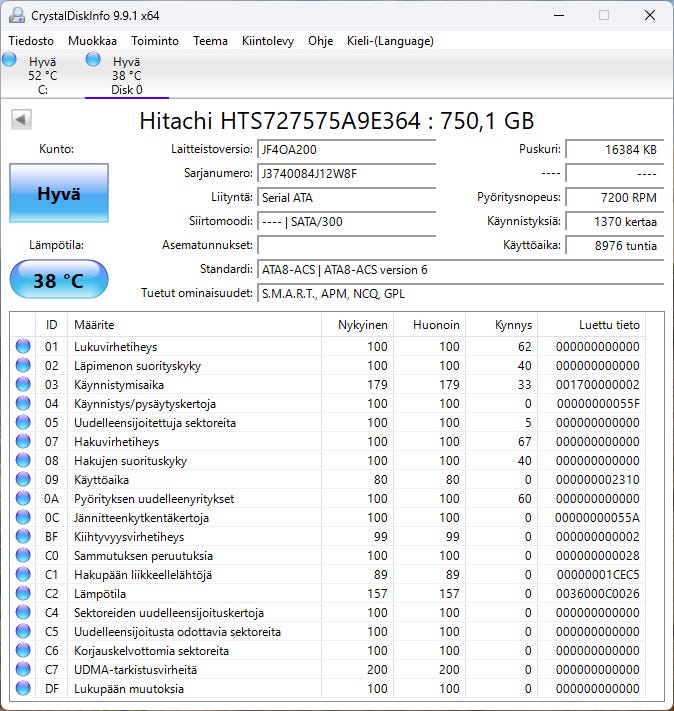Click status orb for 04 Käynnistys/pysäytyskertoja
674x711 pixels.
coord(23,403)
